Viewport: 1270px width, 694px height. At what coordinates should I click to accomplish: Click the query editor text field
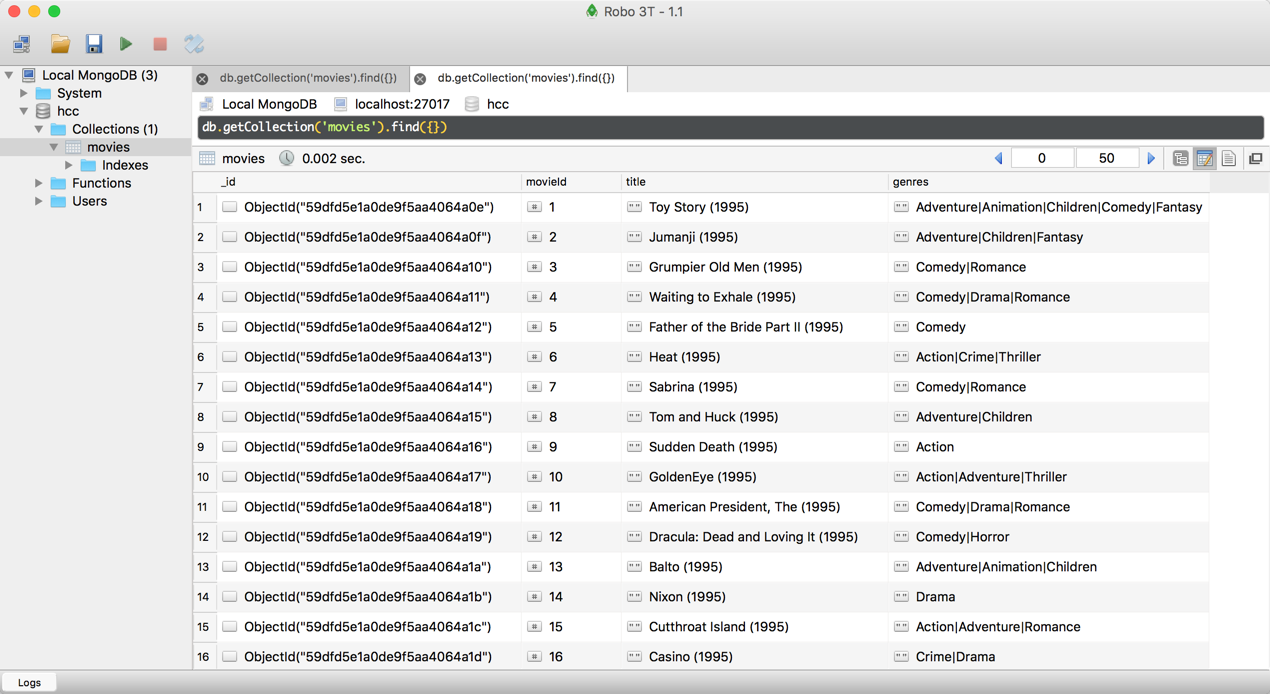click(730, 127)
